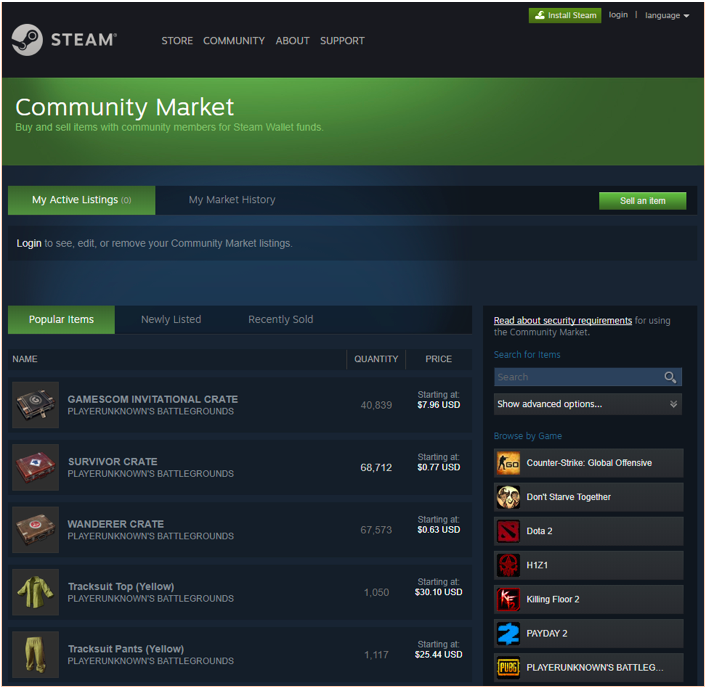Click the $0.63 USD price
Screen dimensions: 707x691
439,530
